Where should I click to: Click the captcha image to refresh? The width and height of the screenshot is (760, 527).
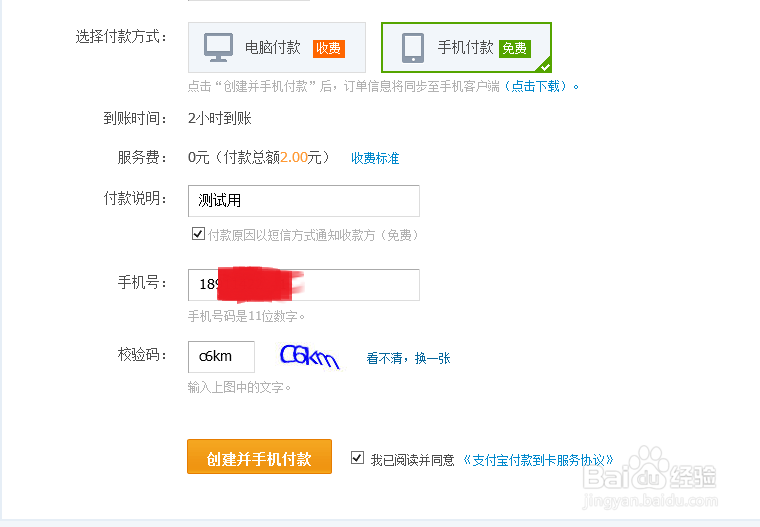pyautogui.click(x=310, y=357)
